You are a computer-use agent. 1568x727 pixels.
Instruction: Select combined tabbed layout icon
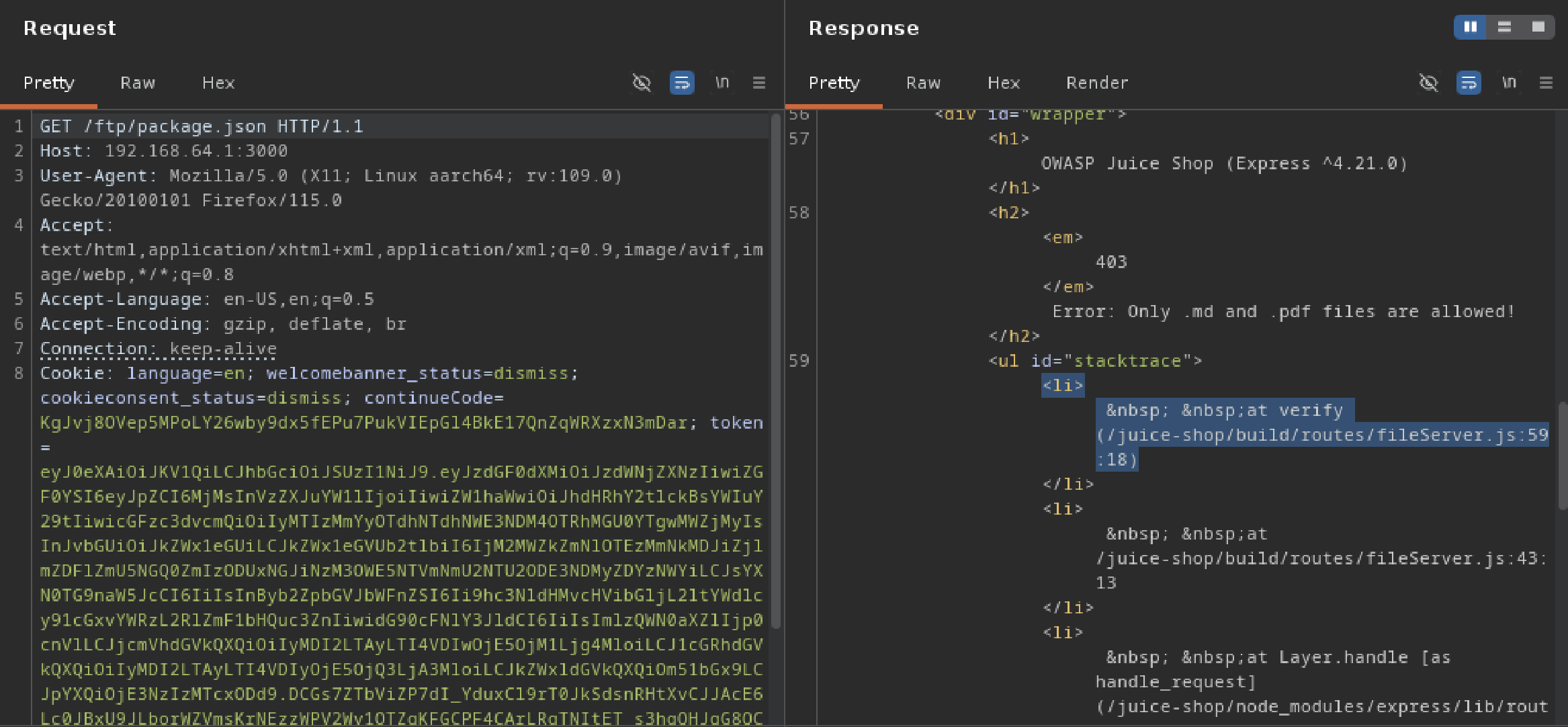(x=1538, y=27)
